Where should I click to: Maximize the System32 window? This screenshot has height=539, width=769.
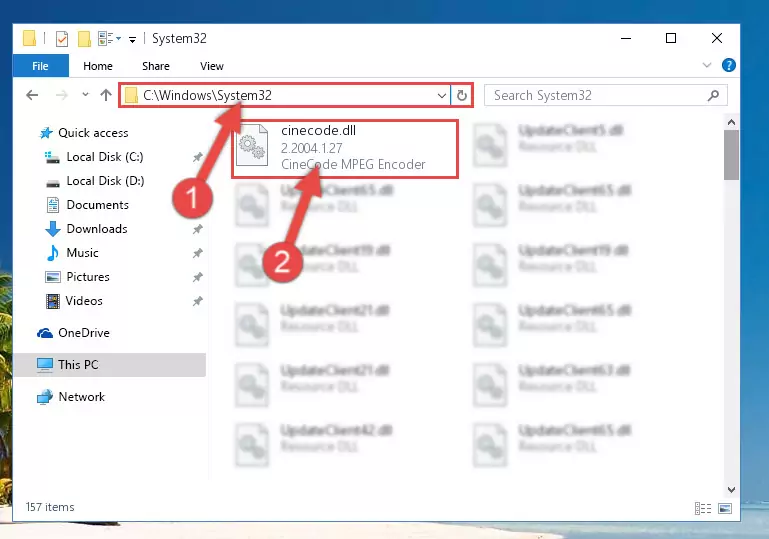click(671, 38)
